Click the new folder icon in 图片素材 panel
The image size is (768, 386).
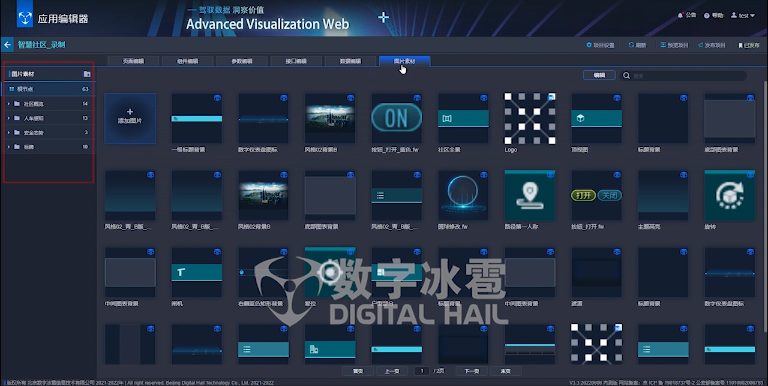(x=87, y=74)
